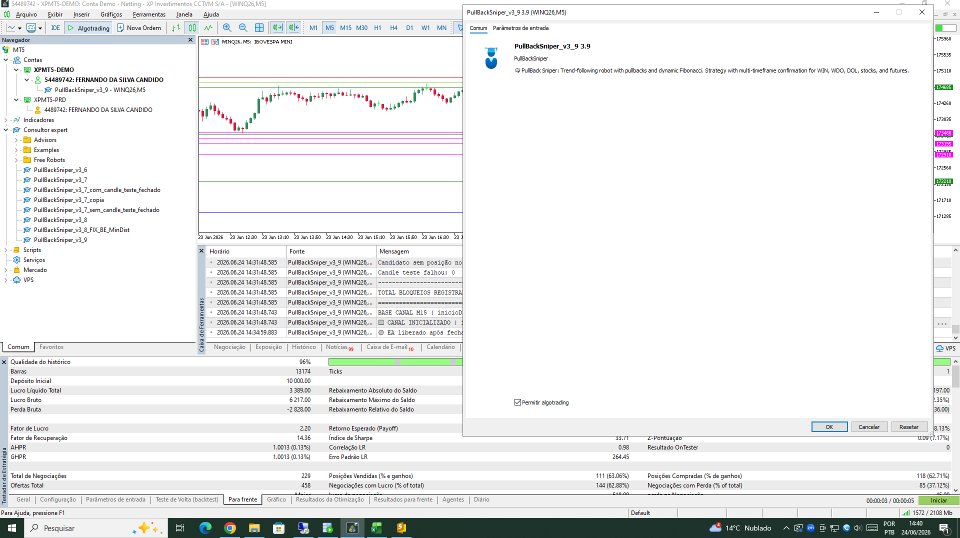Select line chart type icon
Viewport: 960px width, 538px height.
(x=208, y=28)
